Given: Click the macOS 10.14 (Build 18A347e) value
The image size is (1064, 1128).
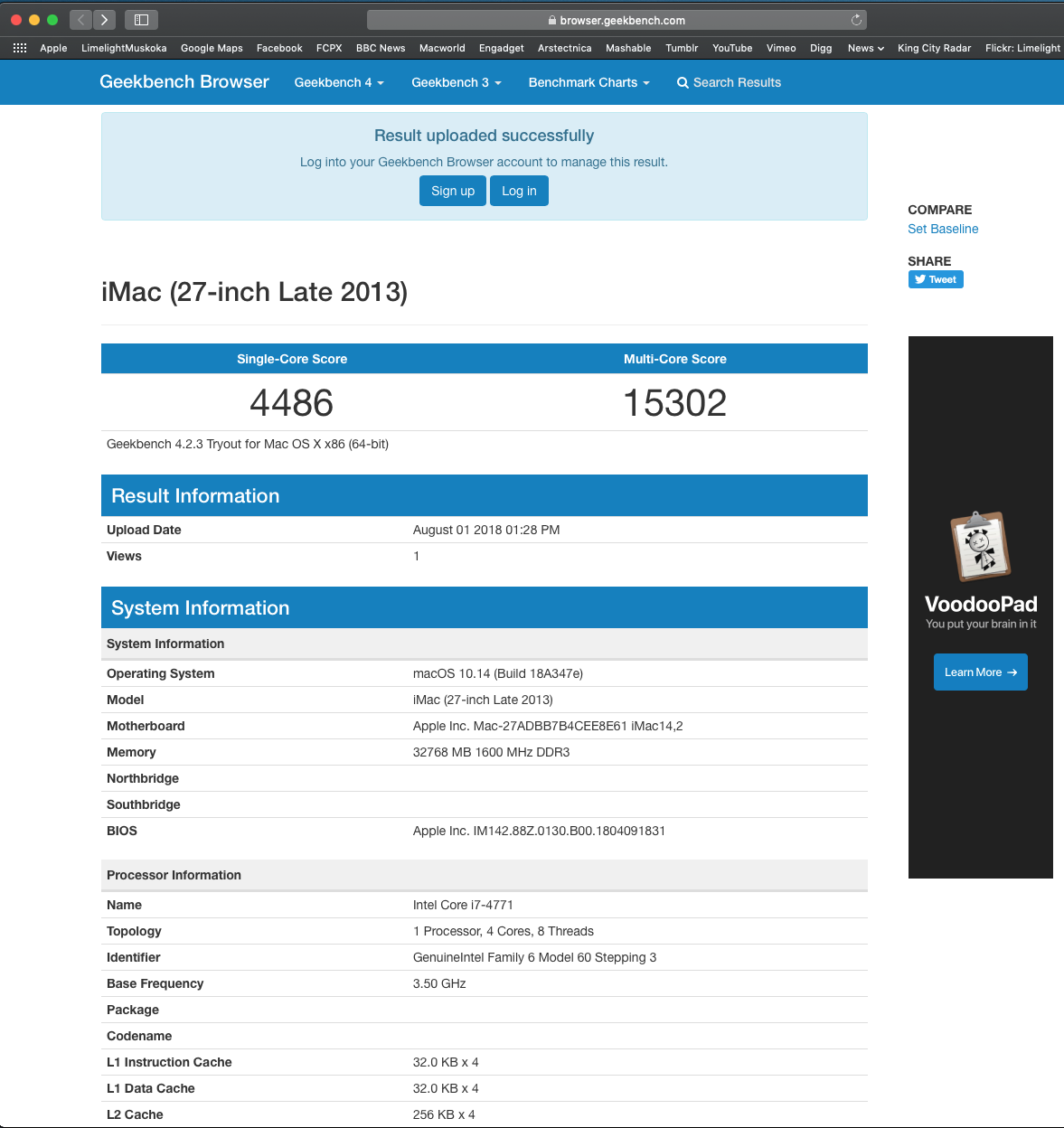Looking at the screenshot, I should point(498,673).
